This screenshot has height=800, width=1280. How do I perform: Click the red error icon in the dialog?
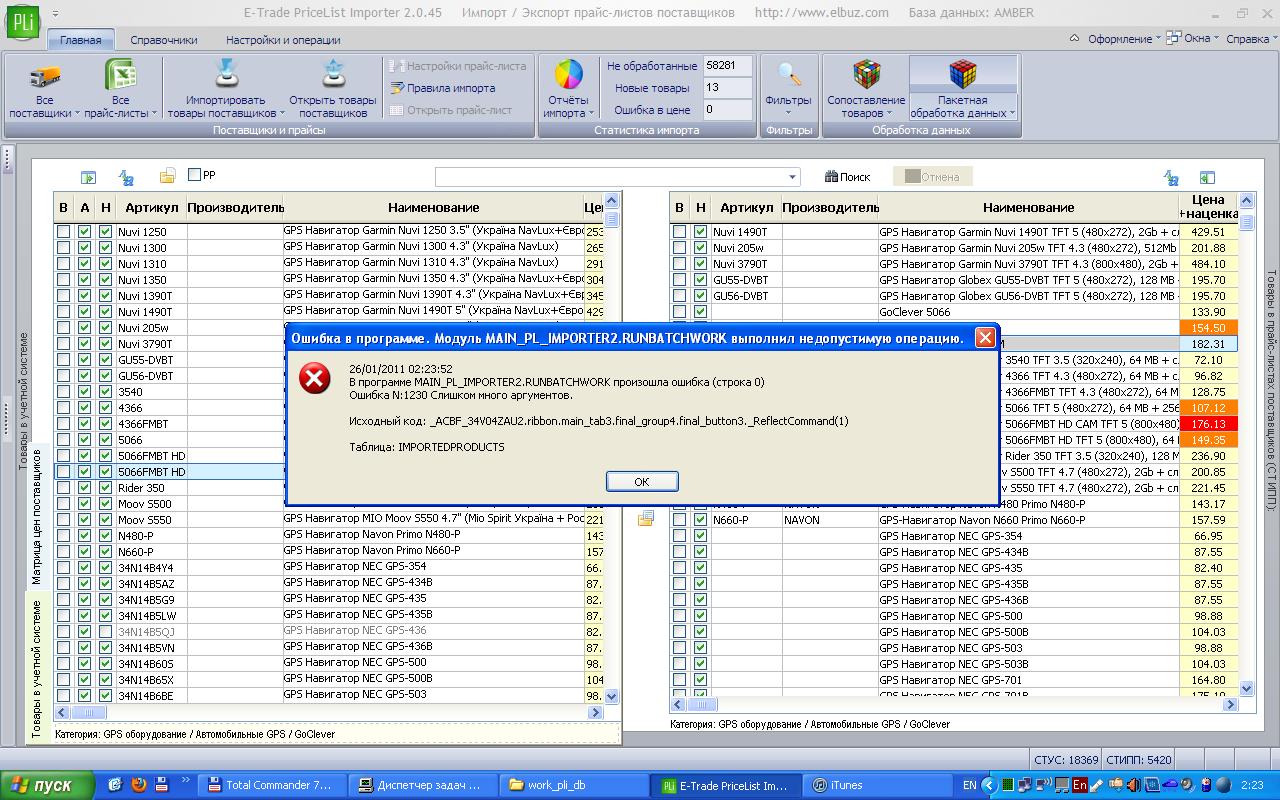(x=315, y=378)
